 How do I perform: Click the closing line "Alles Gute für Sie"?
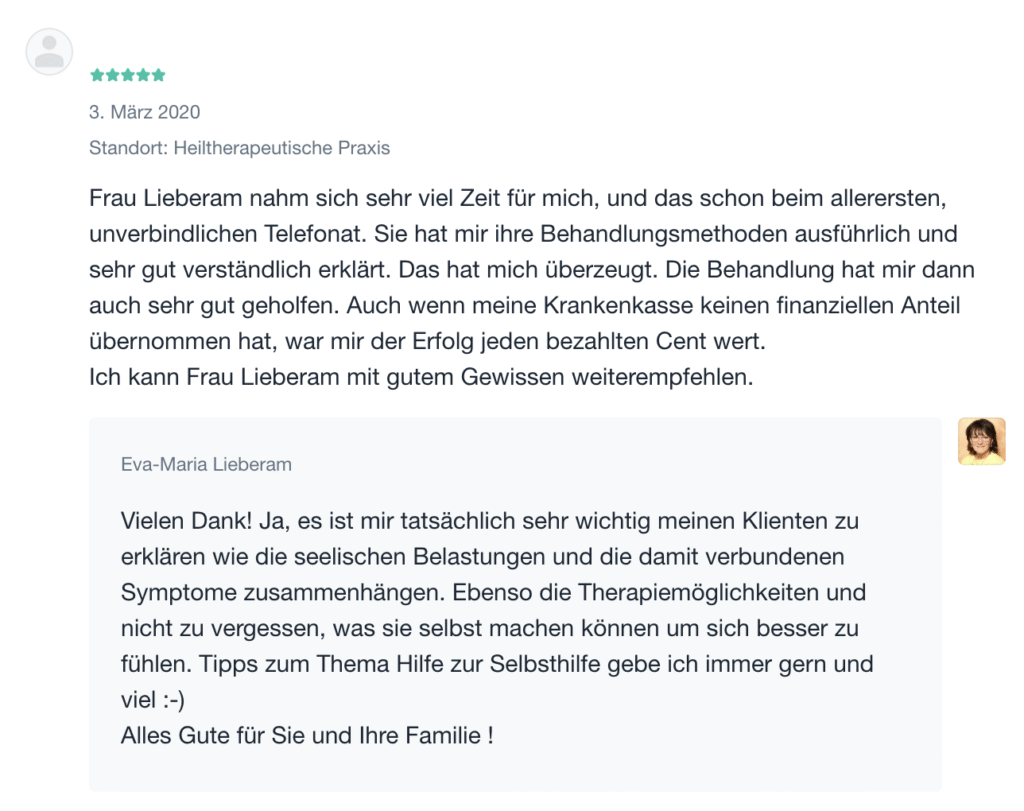pos(307,736)
